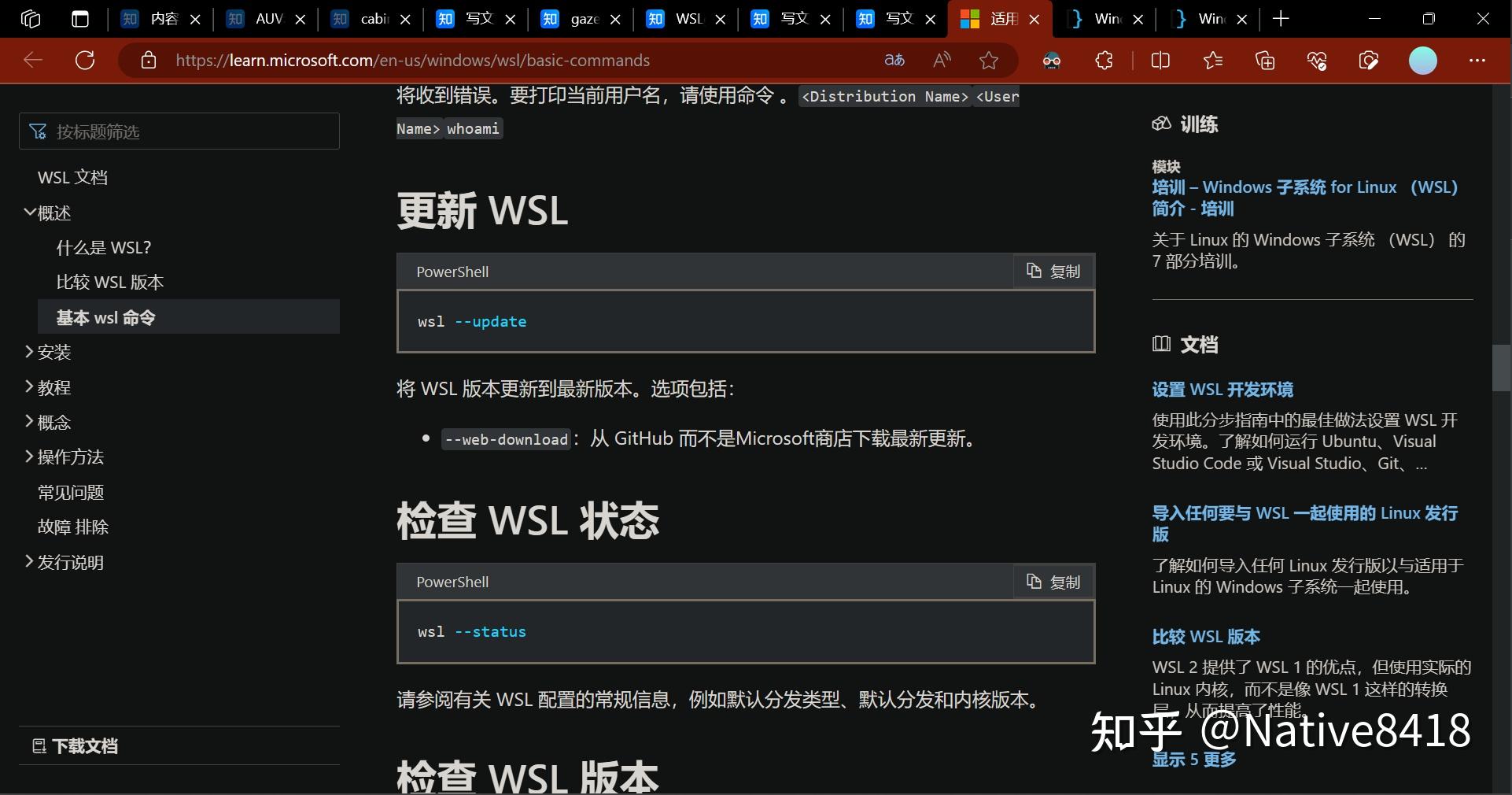The height and width of the screenshot is (795, 1512).
Task: Open Browser essentials icon
Action: coord(1317,60)
